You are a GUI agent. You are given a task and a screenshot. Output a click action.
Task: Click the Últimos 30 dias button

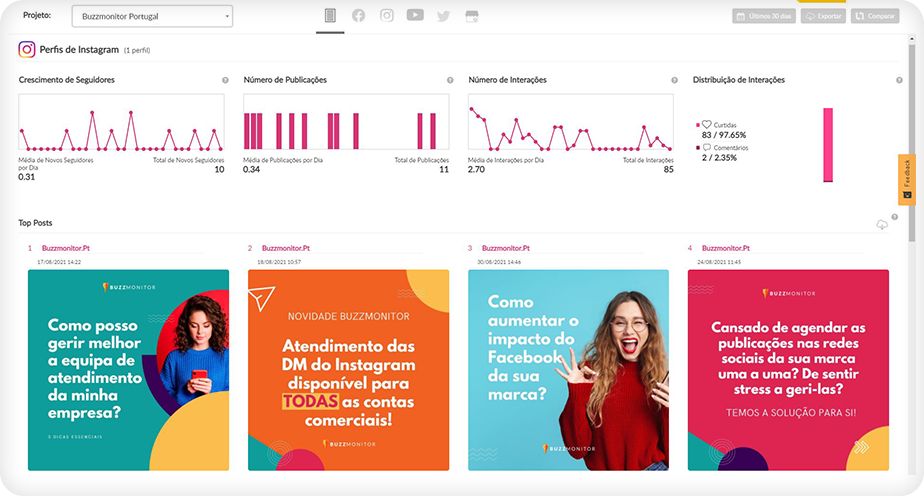click(764, 16)
